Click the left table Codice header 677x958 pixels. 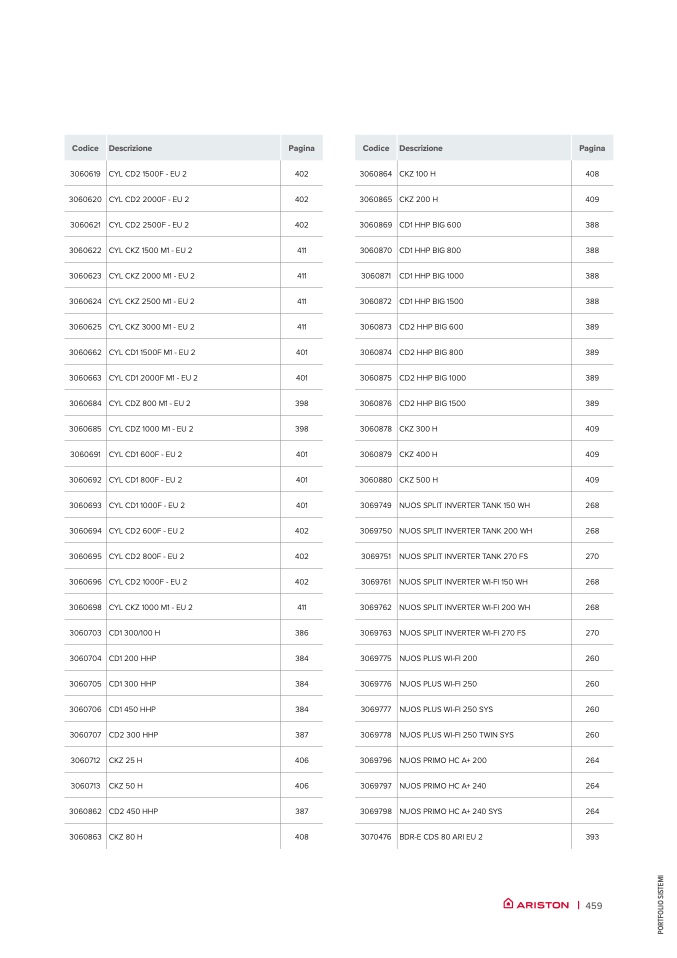[85, 148]
